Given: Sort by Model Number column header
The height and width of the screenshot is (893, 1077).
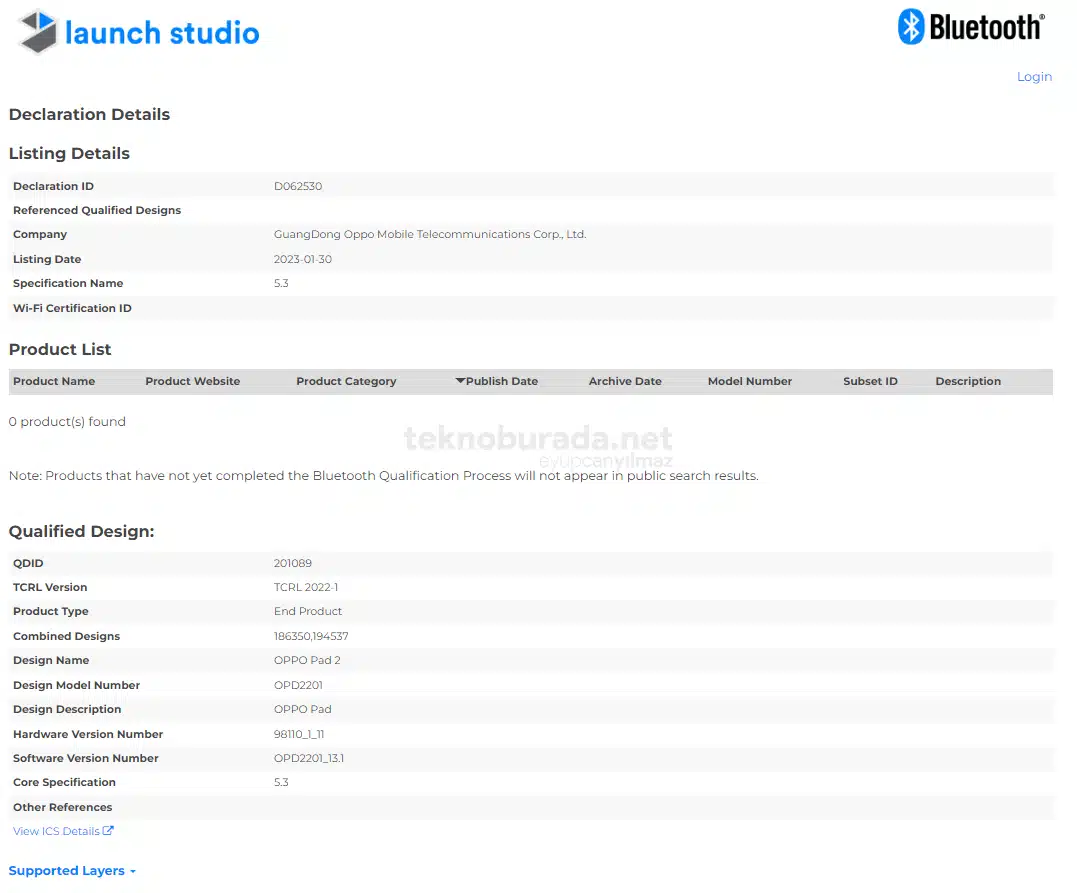Looking at the screenshot, I should tap(749, 381).
